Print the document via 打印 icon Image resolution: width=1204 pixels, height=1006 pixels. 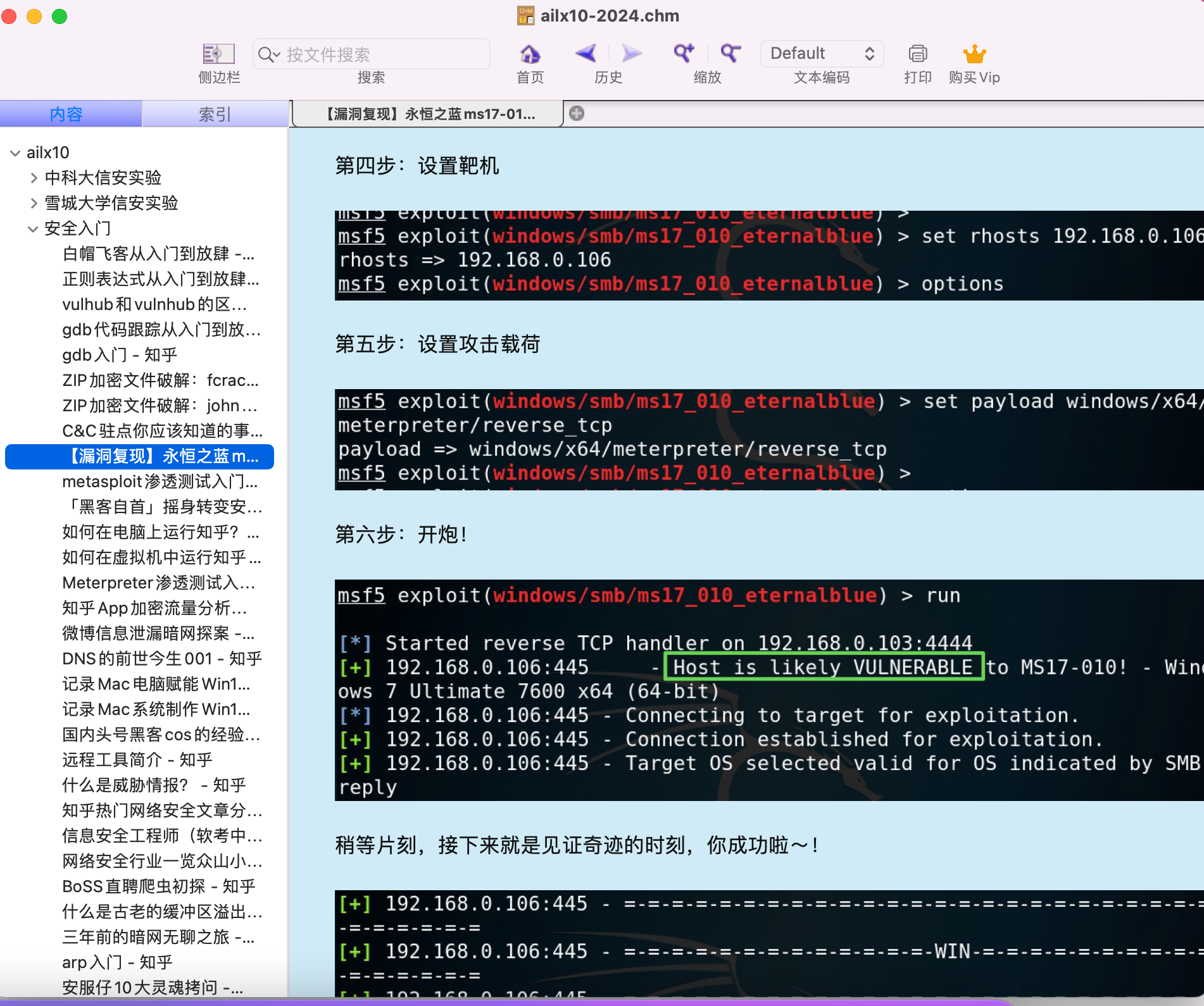point(917,54)
